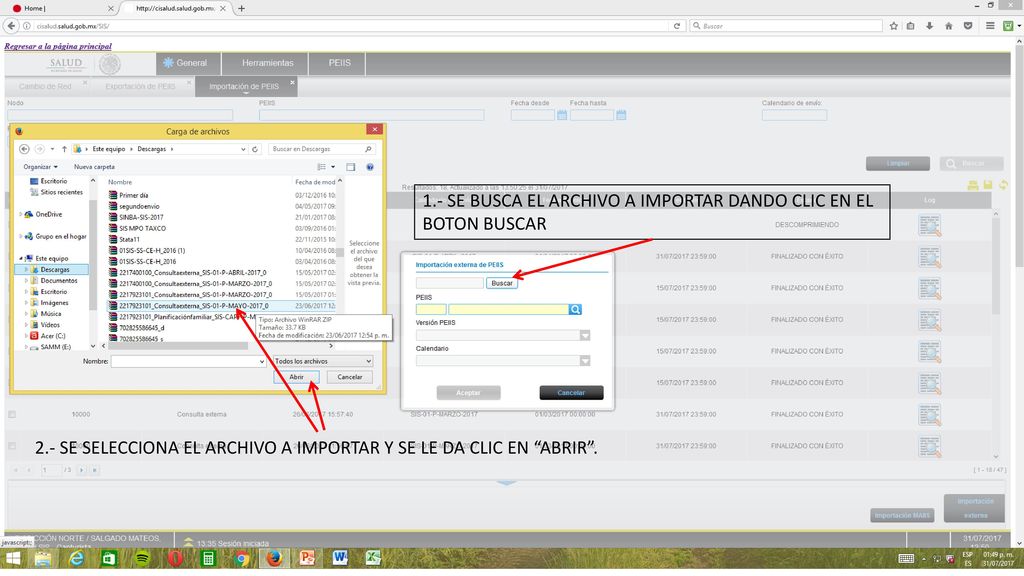Click the yellow print icon above the results table
The image size is (1024, 576).
(973, 185)
